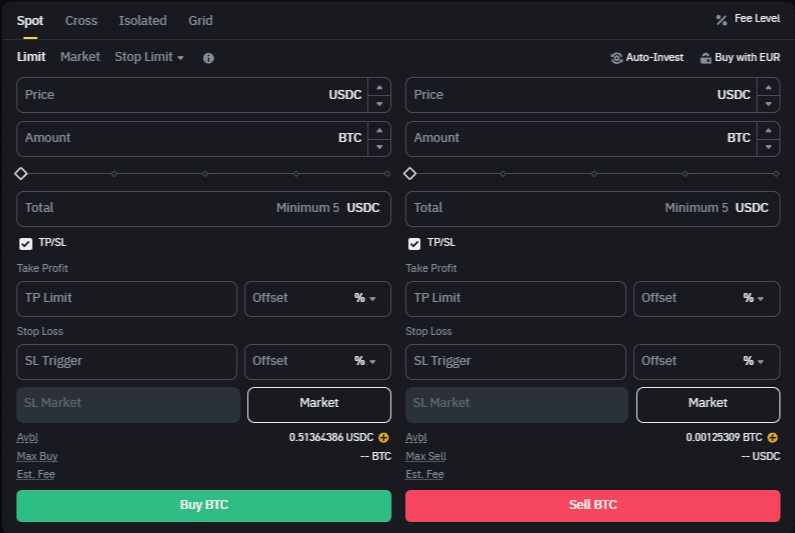Click the Fee Level percent icon

[721, 20]
